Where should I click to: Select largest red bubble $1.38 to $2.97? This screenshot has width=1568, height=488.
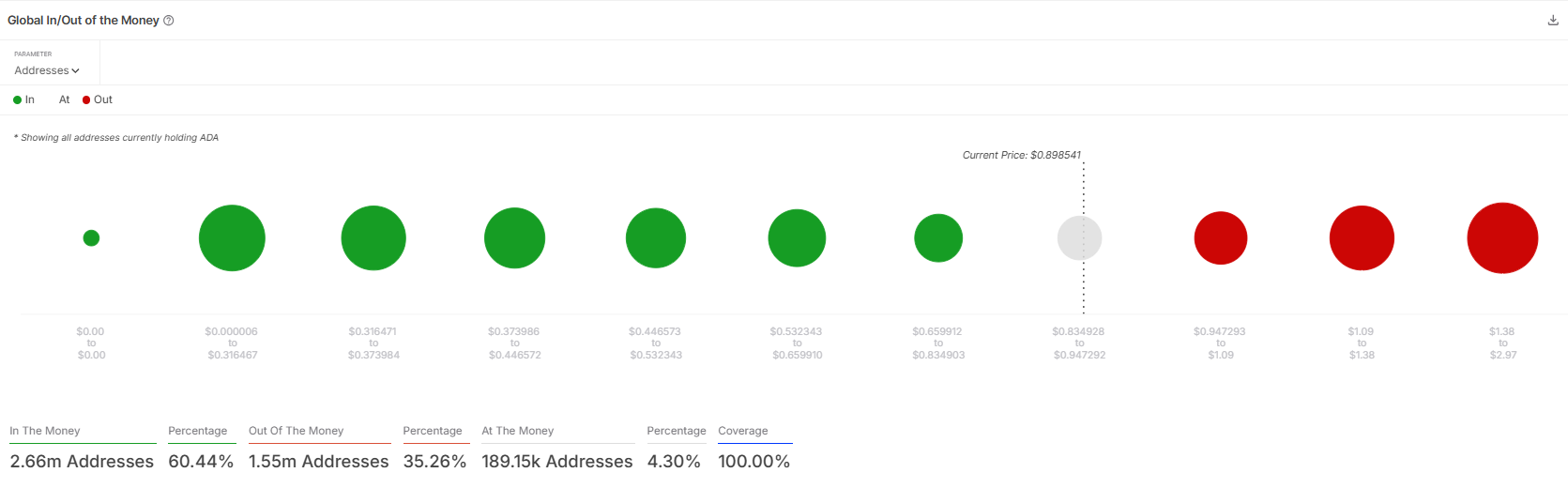tap(1502, 238)
